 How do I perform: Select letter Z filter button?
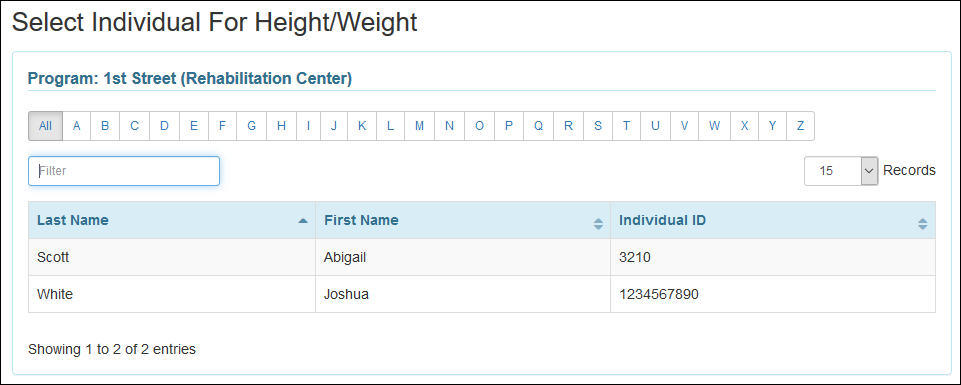(x=800, y=126)
